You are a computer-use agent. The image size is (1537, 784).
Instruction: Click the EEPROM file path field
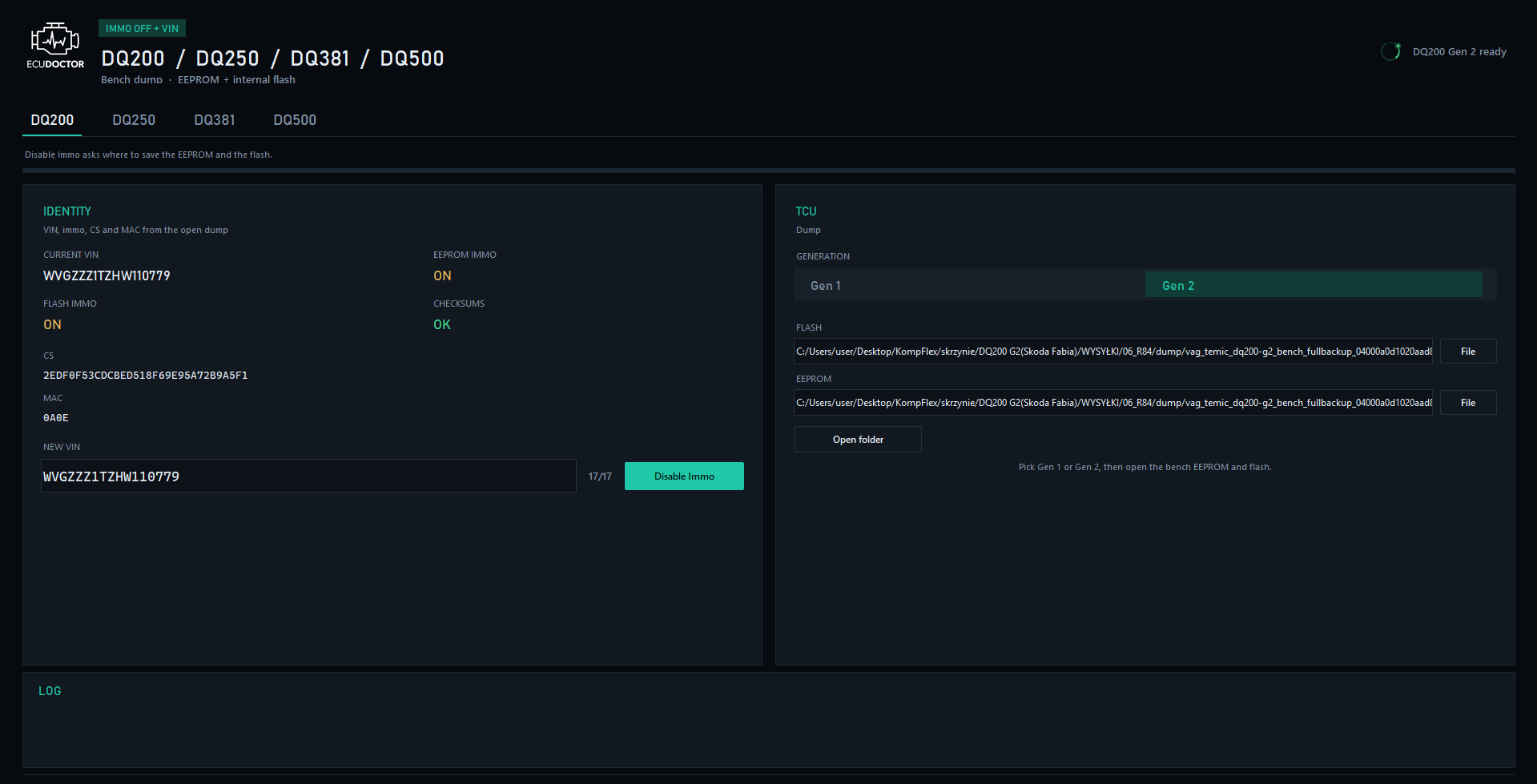pos(1113,403)
